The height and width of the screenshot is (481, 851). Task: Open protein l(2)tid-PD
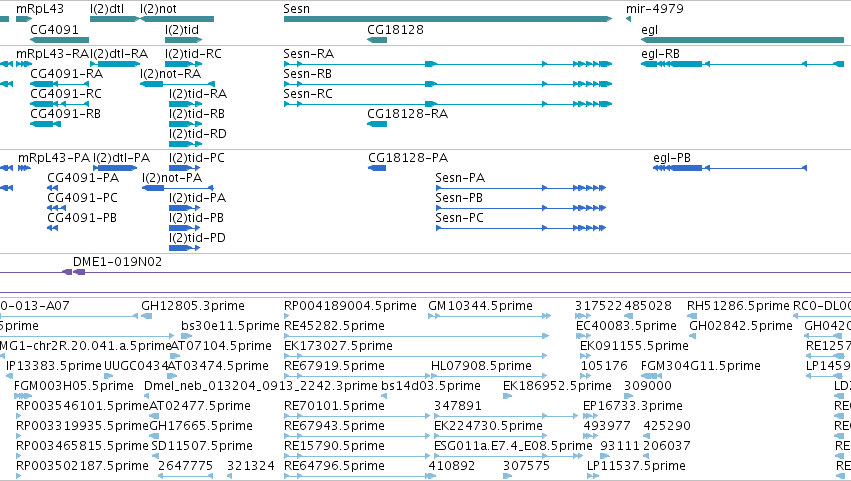click(x=197, y=238)
